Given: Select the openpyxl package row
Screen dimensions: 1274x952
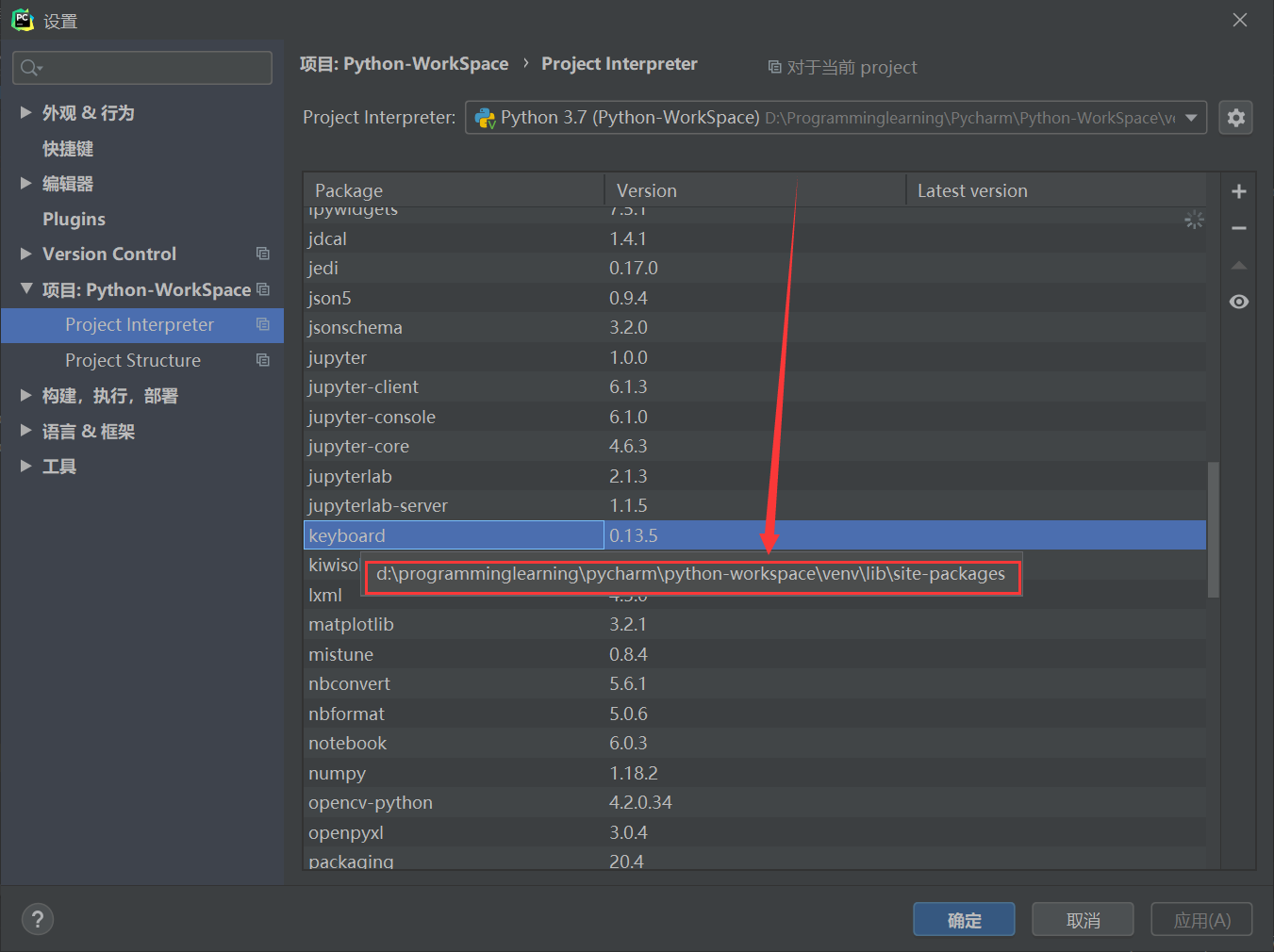Looking at the screenshot, I should click(754, 832).
